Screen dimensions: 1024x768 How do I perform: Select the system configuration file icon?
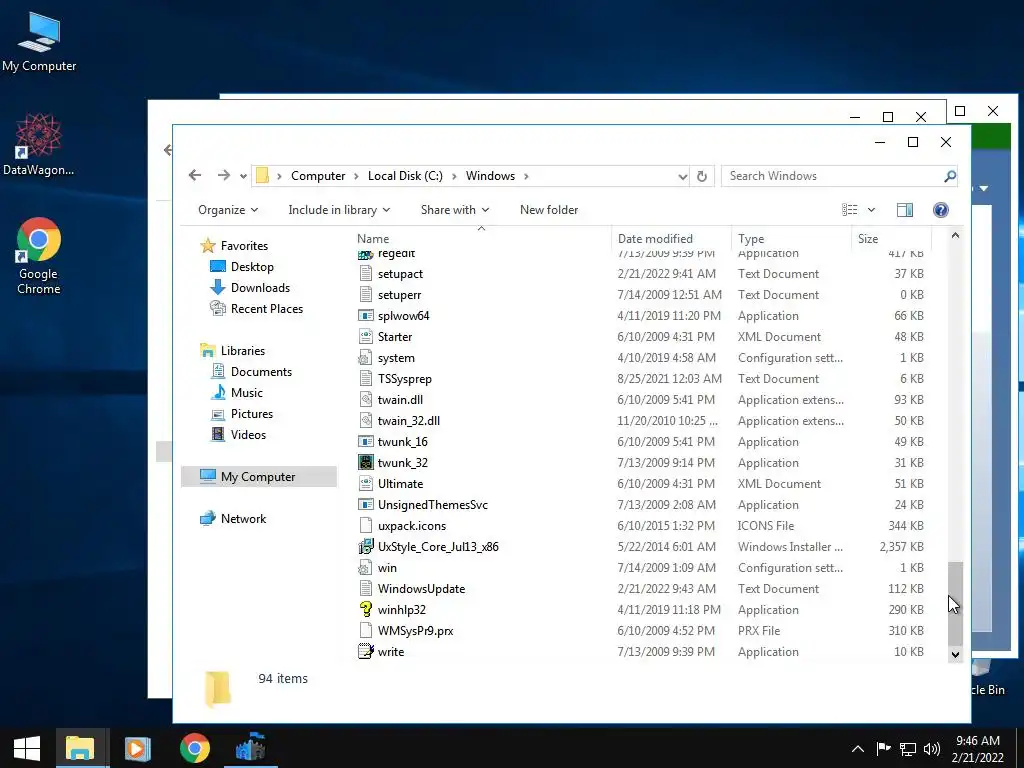(x=366, y=358)
